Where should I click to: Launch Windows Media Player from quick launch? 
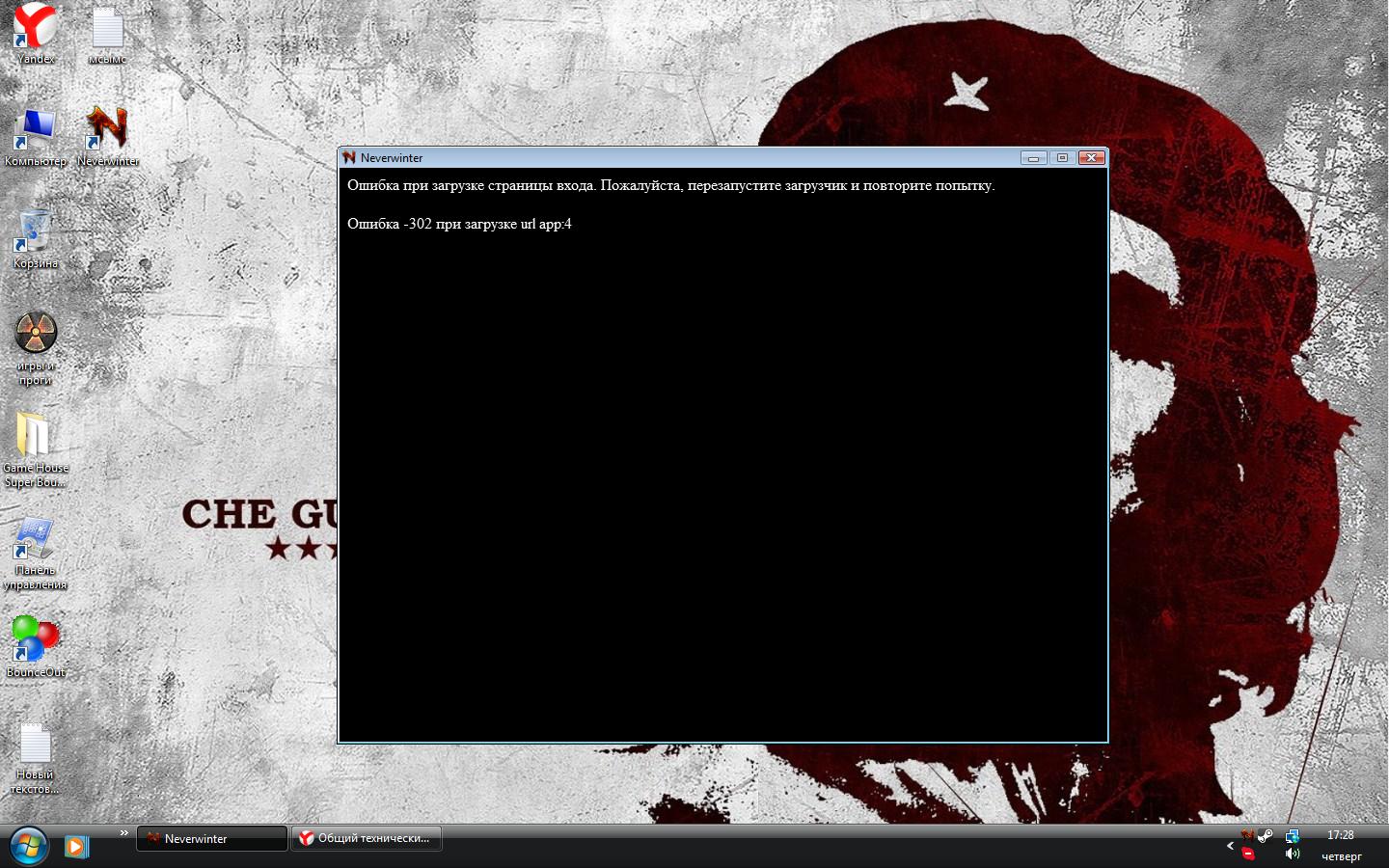point(76,847)
